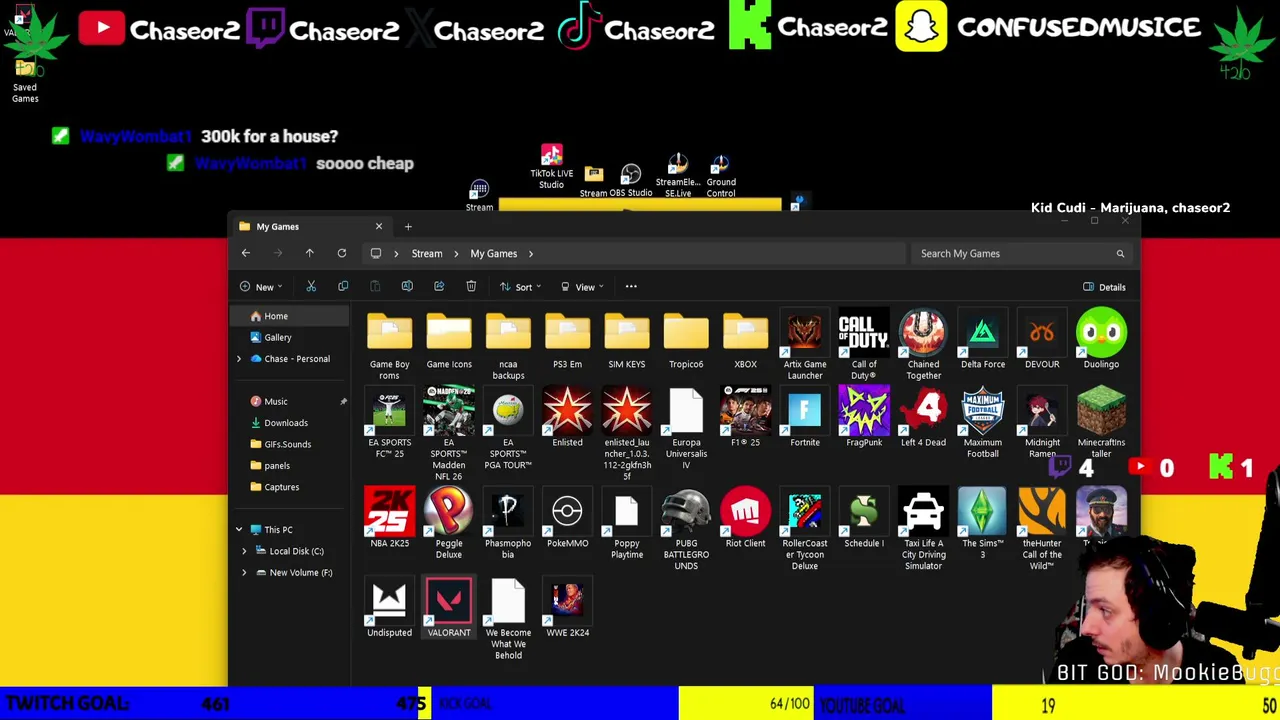1280x720 pixels.
Task: Select EA SPORTS PGA TOUR shortcut
Action: (x=508, y=430)
